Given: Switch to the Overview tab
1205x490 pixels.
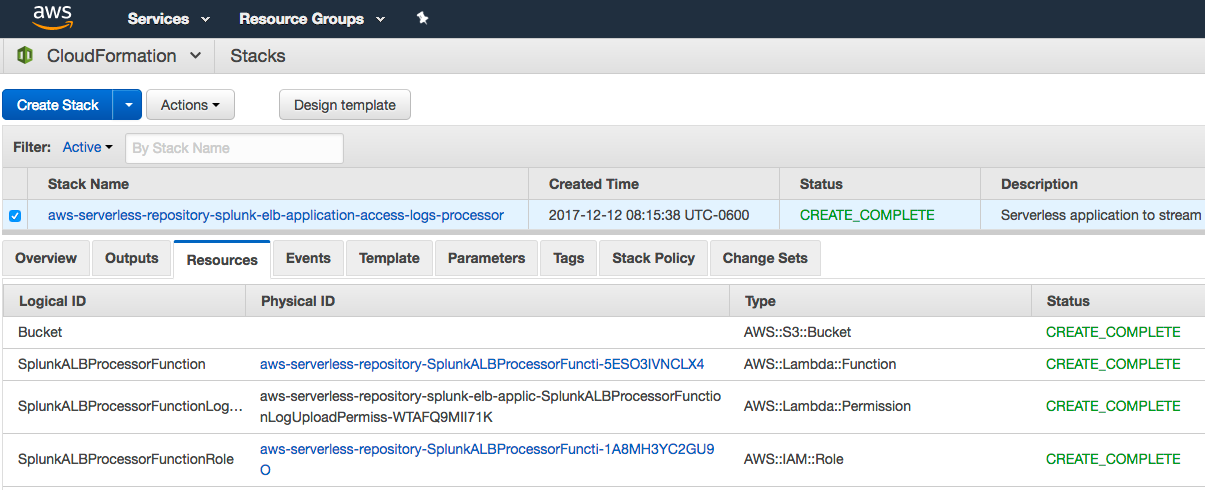Looking at the screenshot, I should [x=46, y=258].
